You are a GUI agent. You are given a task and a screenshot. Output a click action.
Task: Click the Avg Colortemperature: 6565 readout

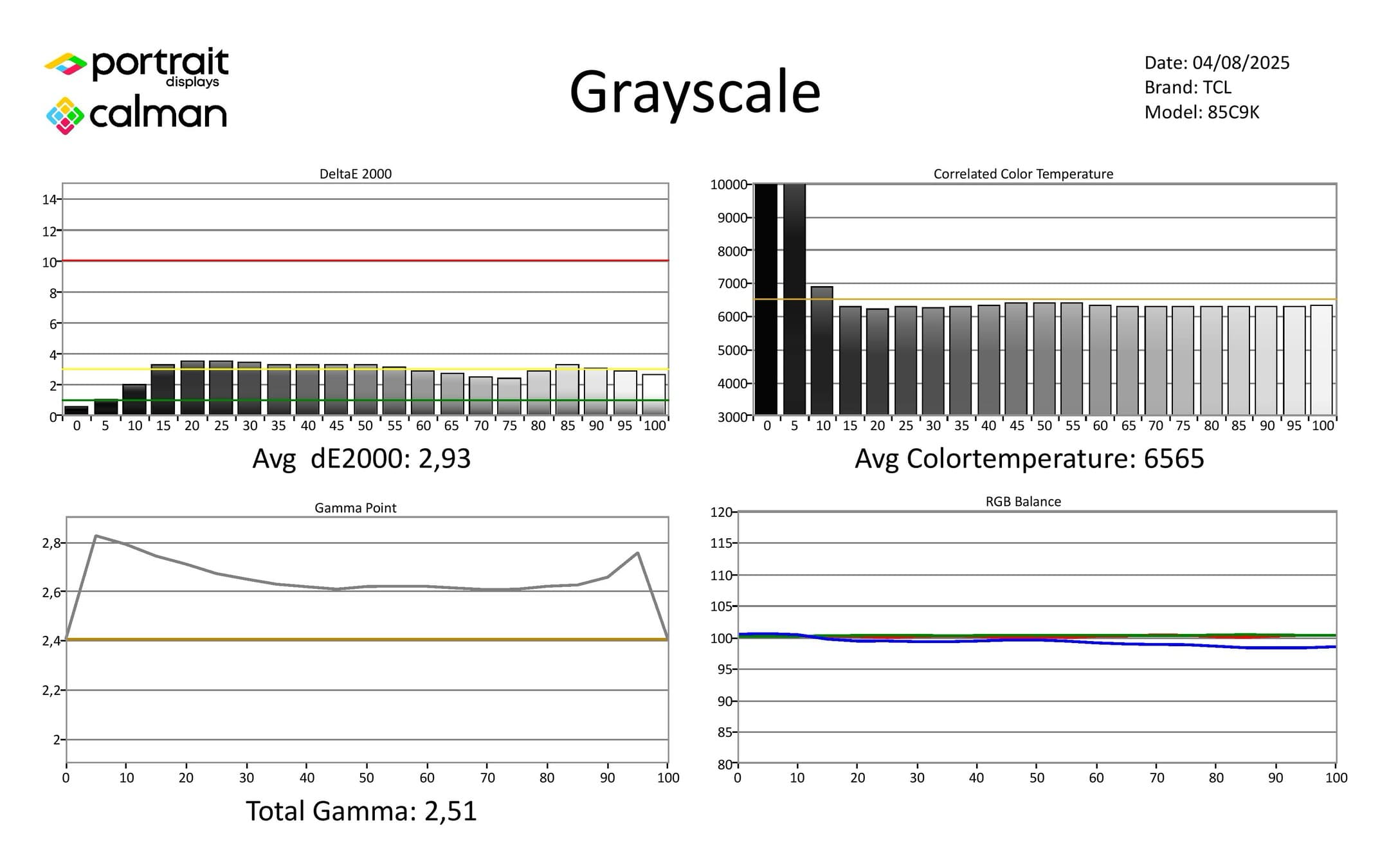pyautogui.click(x=1029, y=458)
